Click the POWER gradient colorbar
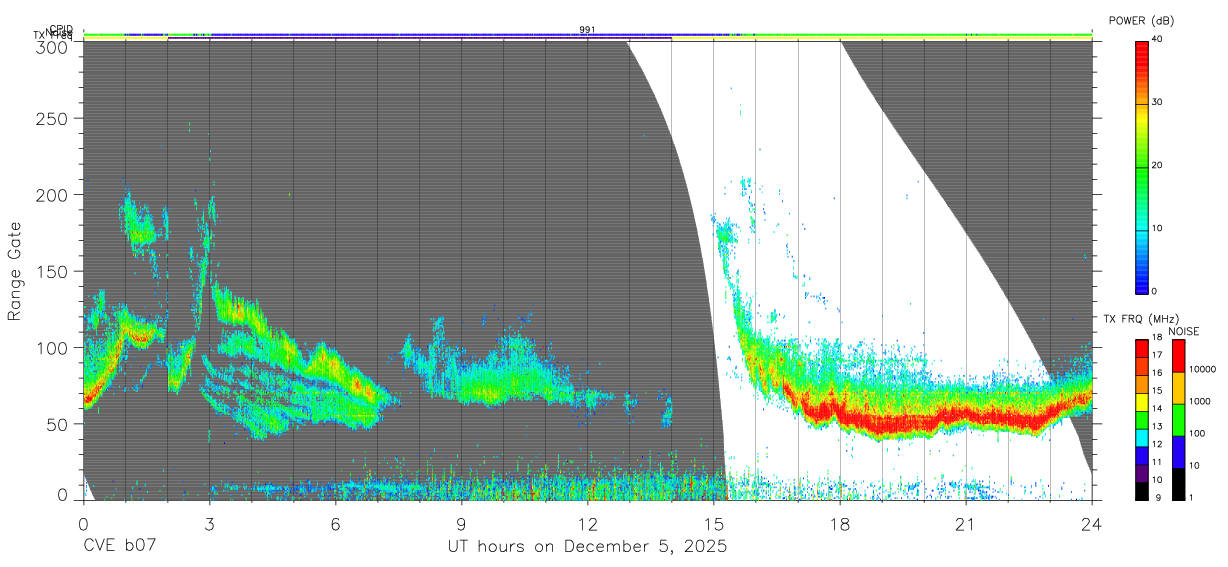This screenshot has width=1228, height=567. [1142, 166]
